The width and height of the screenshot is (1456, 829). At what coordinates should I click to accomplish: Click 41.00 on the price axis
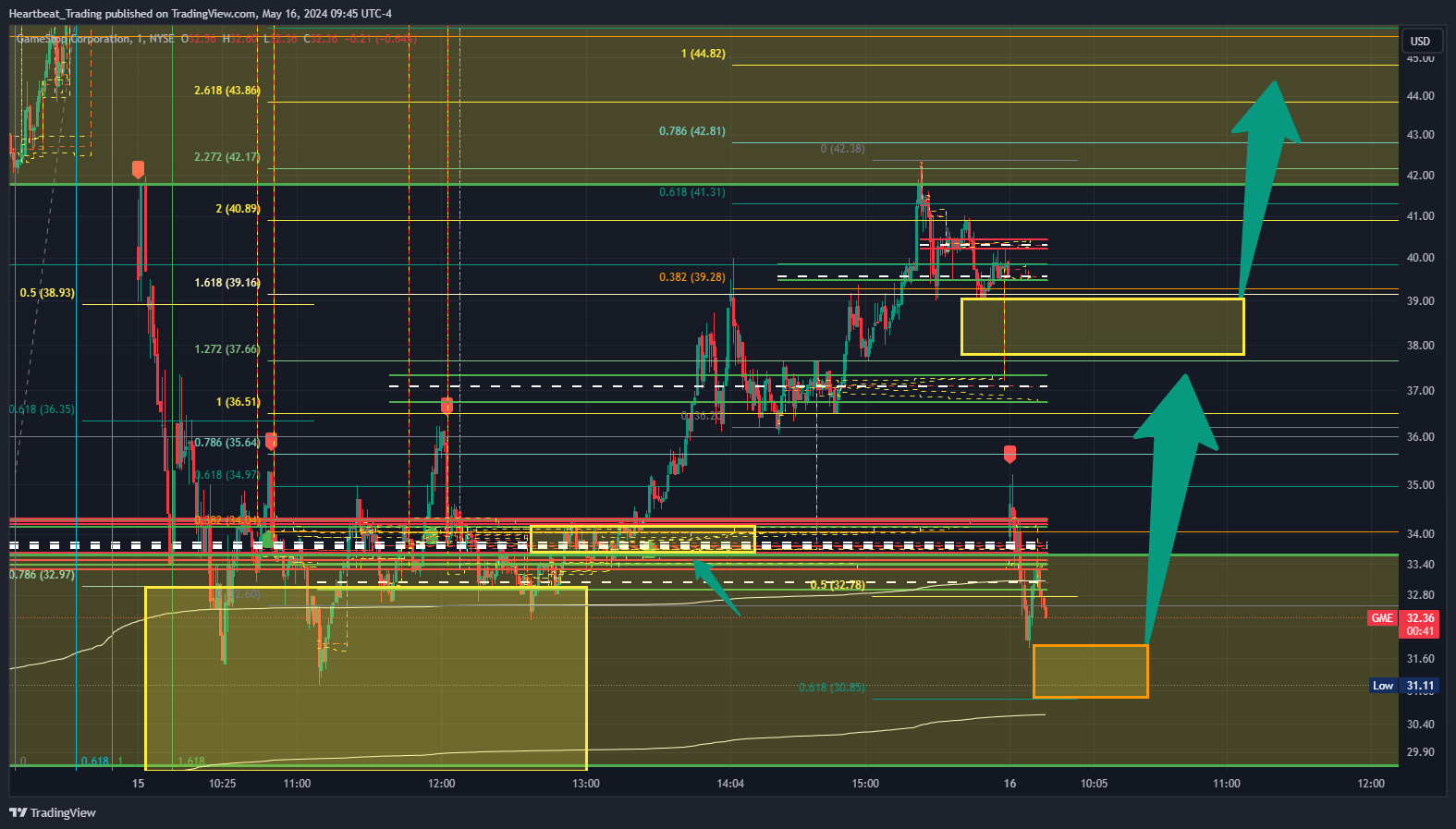pyautogui.click(x=1420, y=216)
